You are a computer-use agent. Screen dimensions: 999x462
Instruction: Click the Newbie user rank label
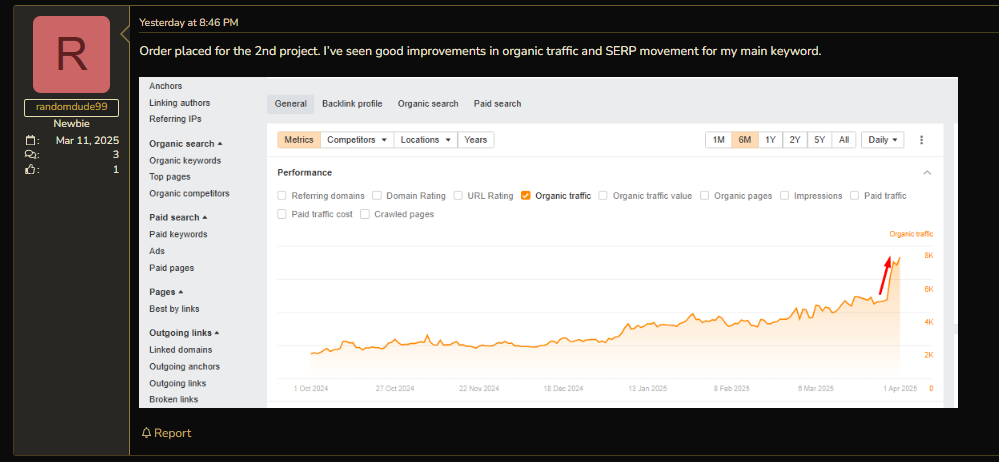[x=71, y=124]
